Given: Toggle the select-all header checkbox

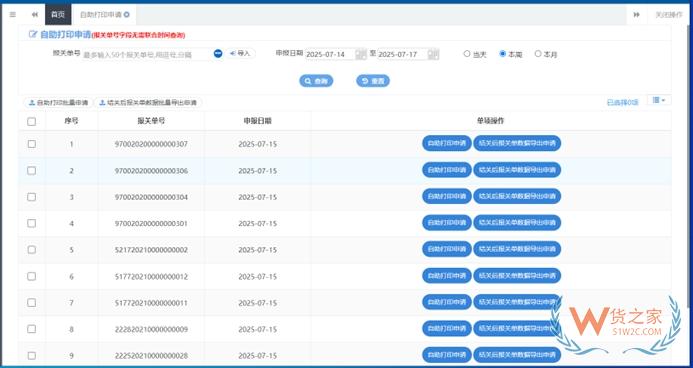Looking at the screenshot, I should coord(31,121).
